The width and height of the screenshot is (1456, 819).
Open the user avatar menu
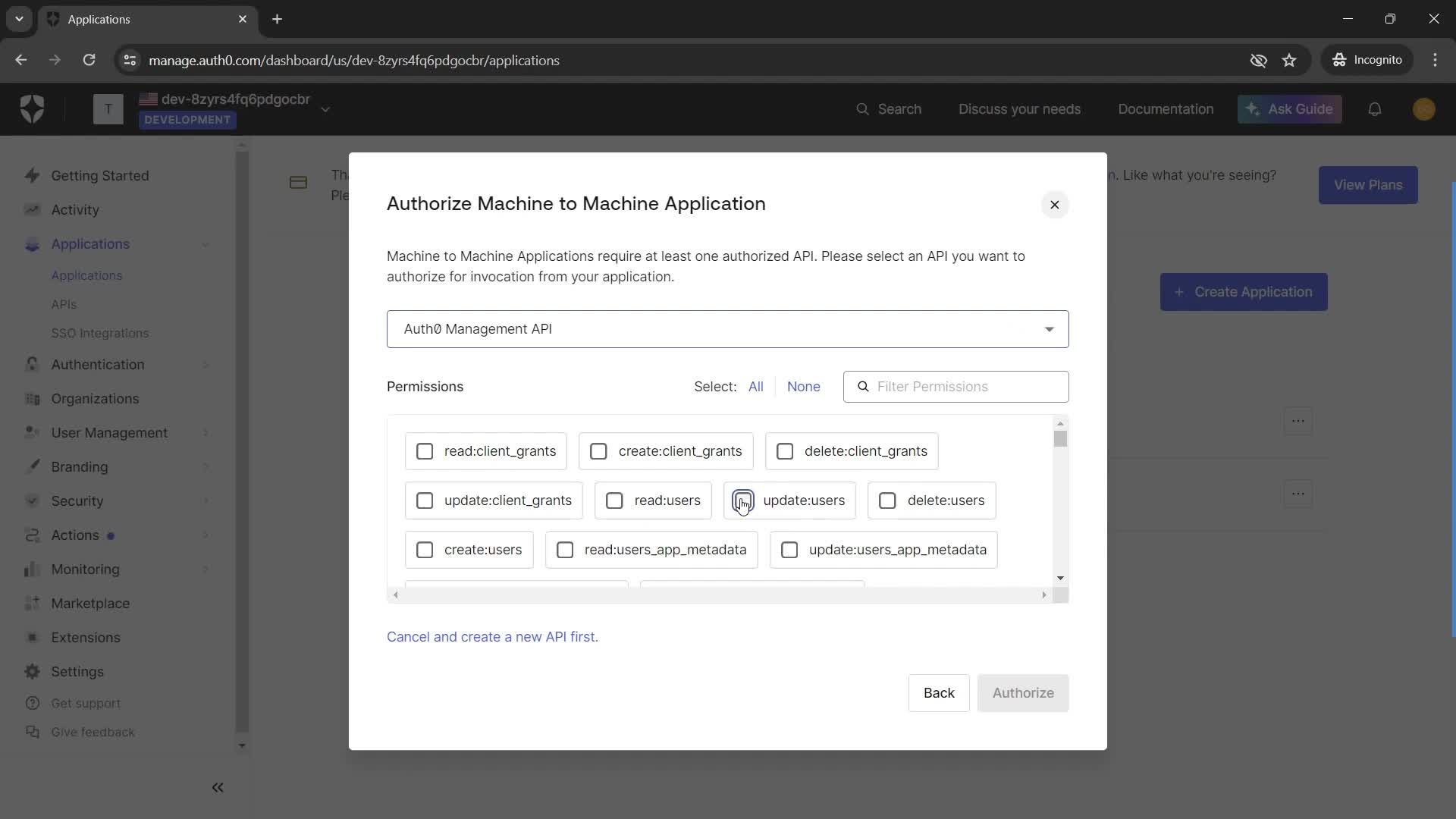pos(1424,109)
